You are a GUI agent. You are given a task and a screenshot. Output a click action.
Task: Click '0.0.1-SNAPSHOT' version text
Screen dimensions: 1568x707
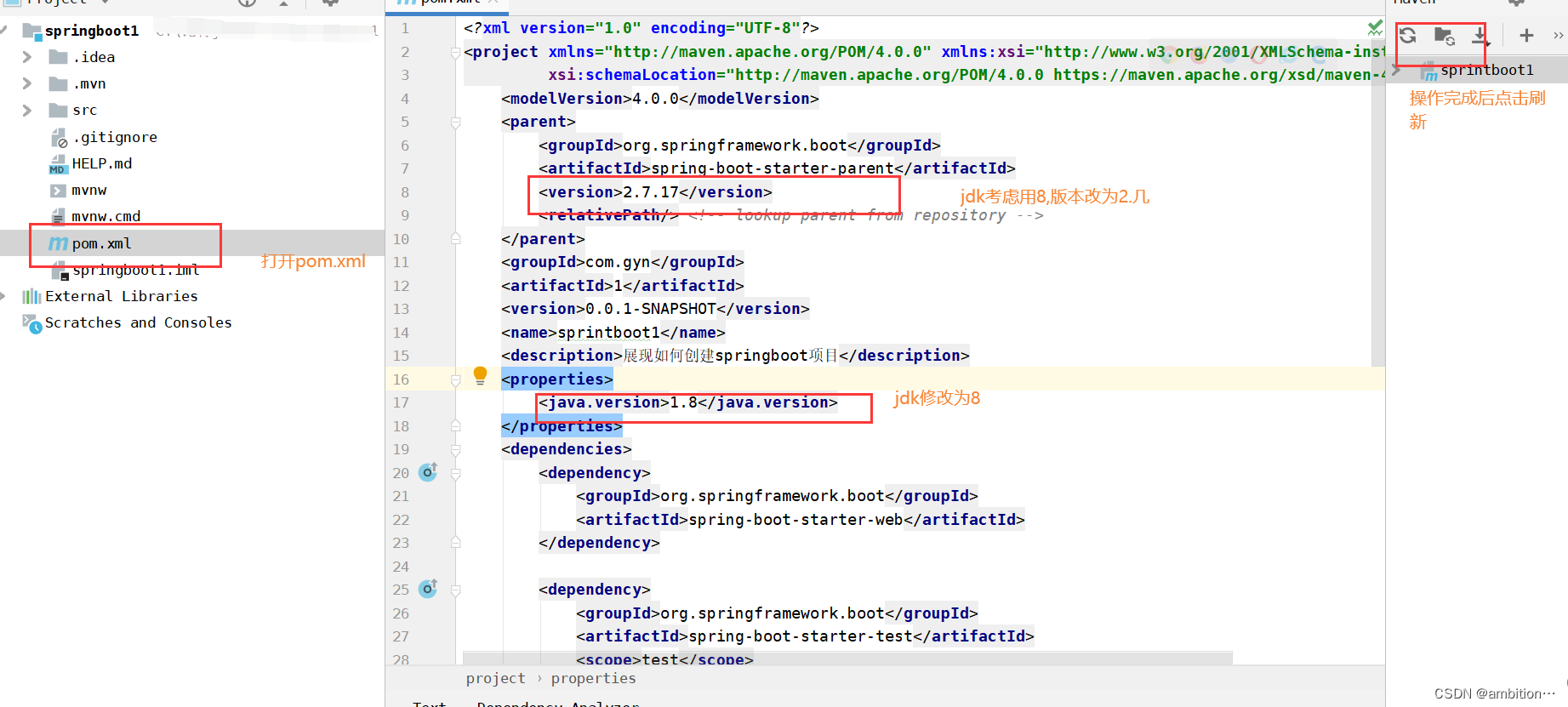tap(651, 309)
